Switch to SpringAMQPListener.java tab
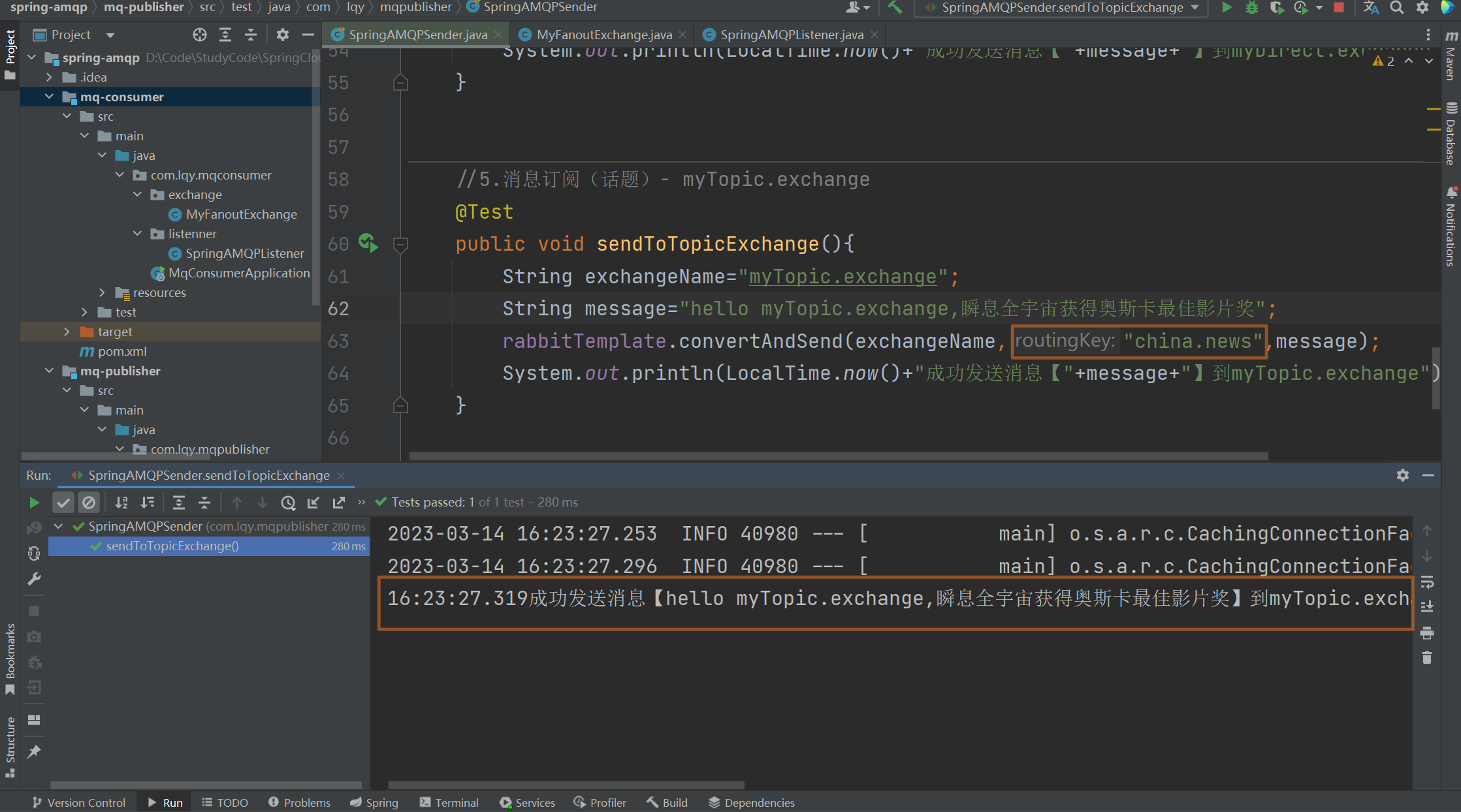This screenshot has width=1461, height=812. pos(791,35)
